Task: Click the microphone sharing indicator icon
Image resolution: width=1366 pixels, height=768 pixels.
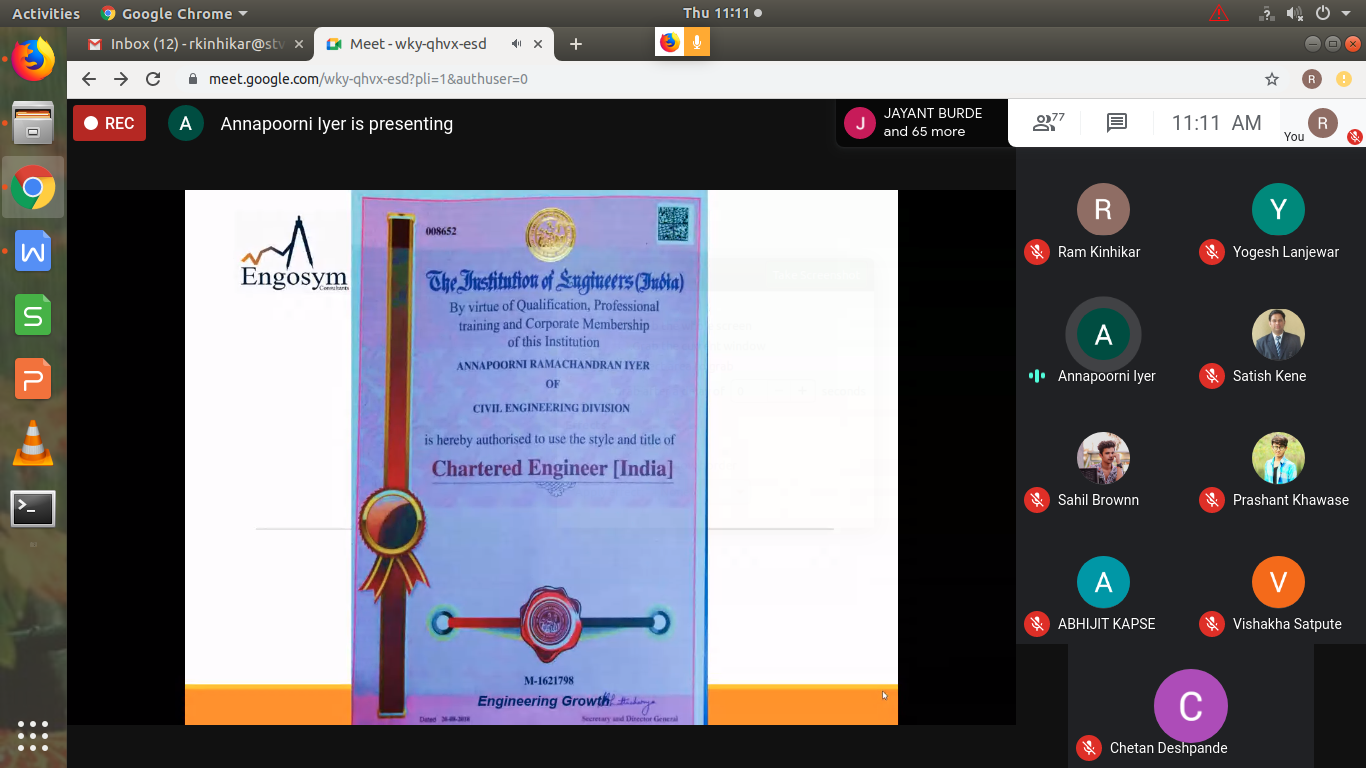Action: [x=697, y=42]
